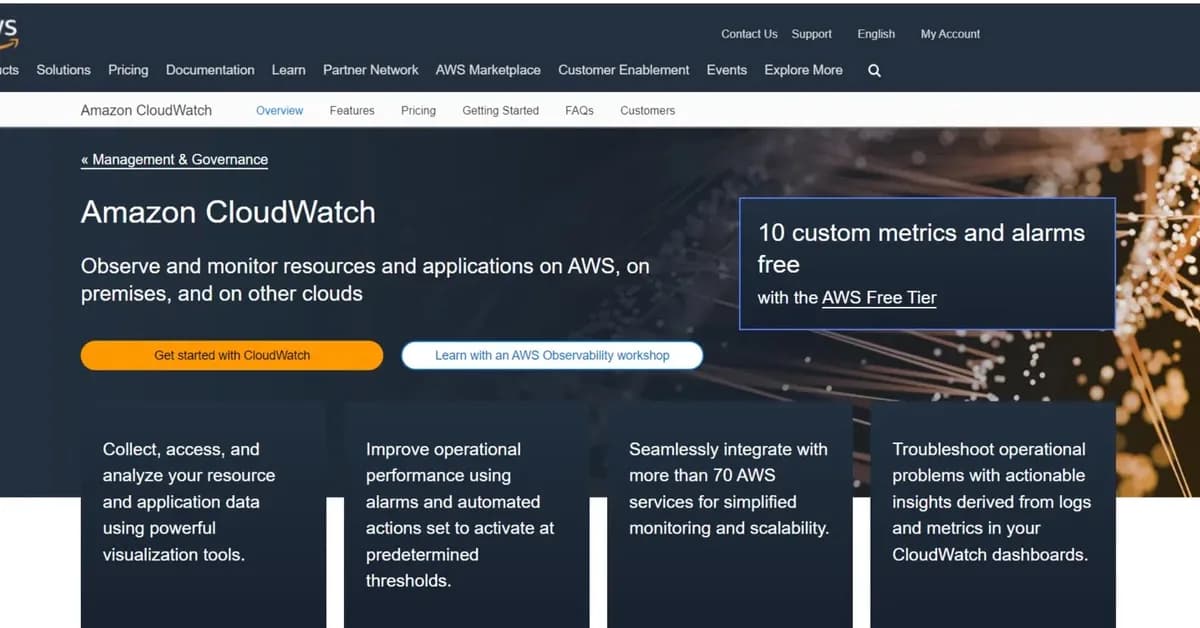
Task: Open the search icon in the navigation bar
Action: click(x=874, y=70)
